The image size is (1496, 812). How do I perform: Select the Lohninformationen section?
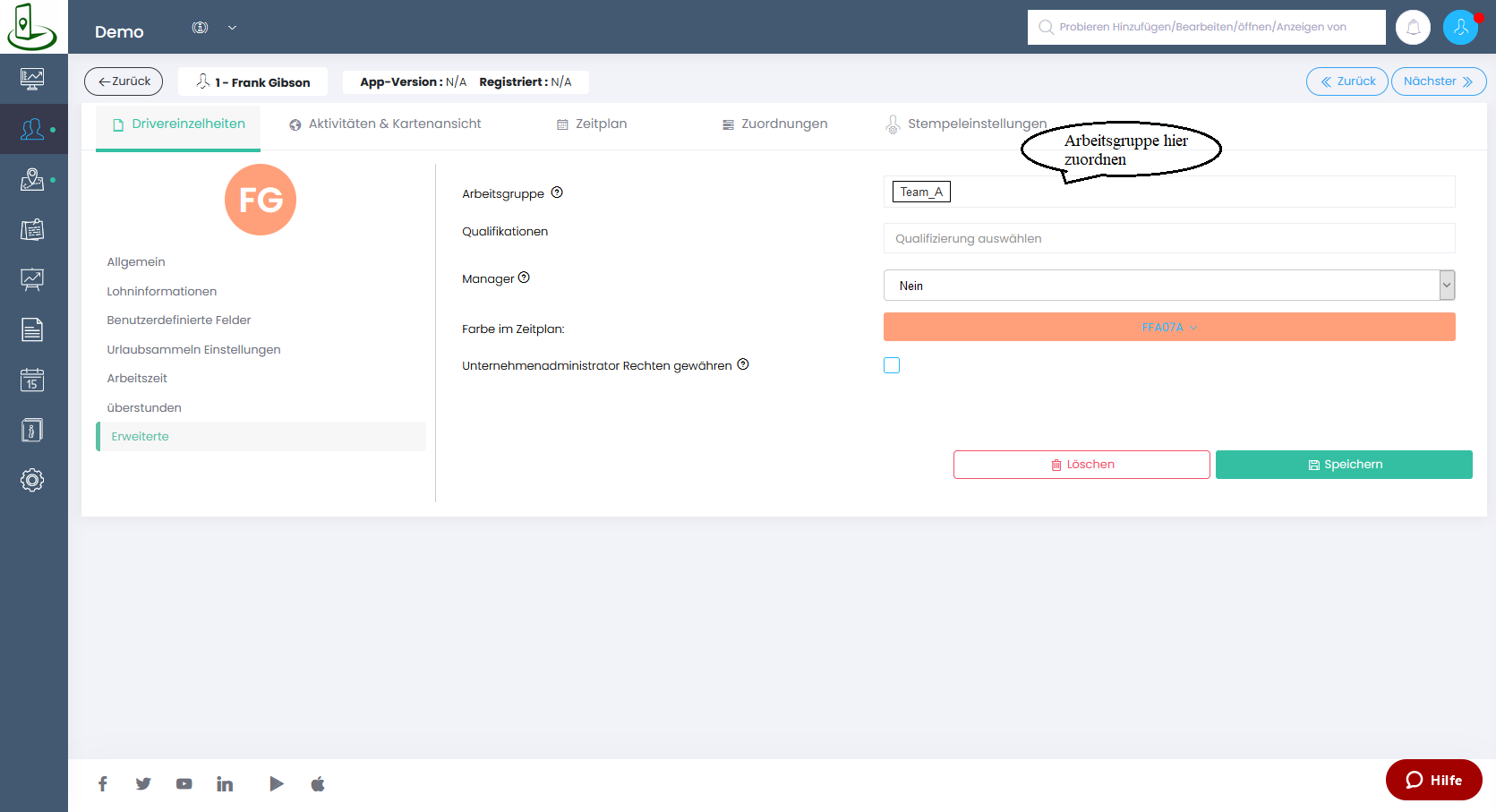click(162, 292)
